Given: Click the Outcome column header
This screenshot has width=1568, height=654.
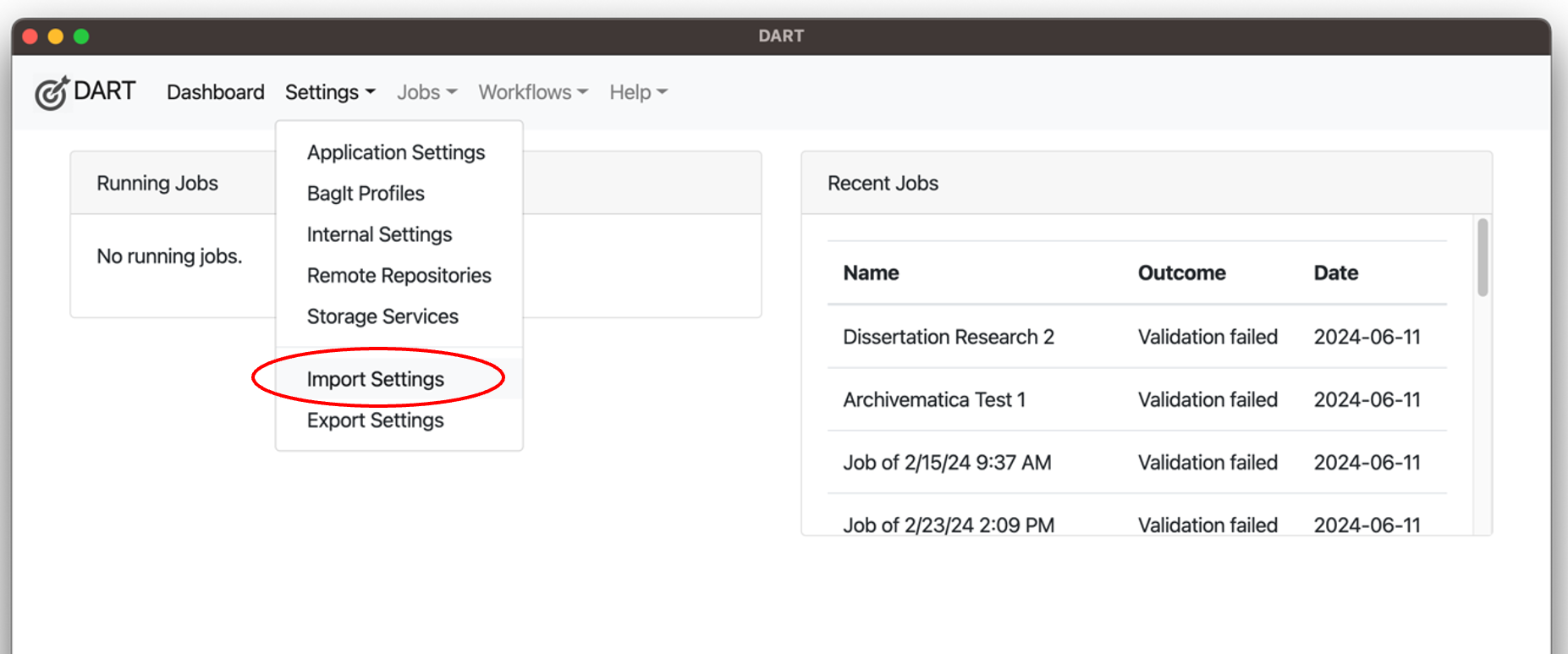Looking at the screenshot, I should tap(1181, 273).
